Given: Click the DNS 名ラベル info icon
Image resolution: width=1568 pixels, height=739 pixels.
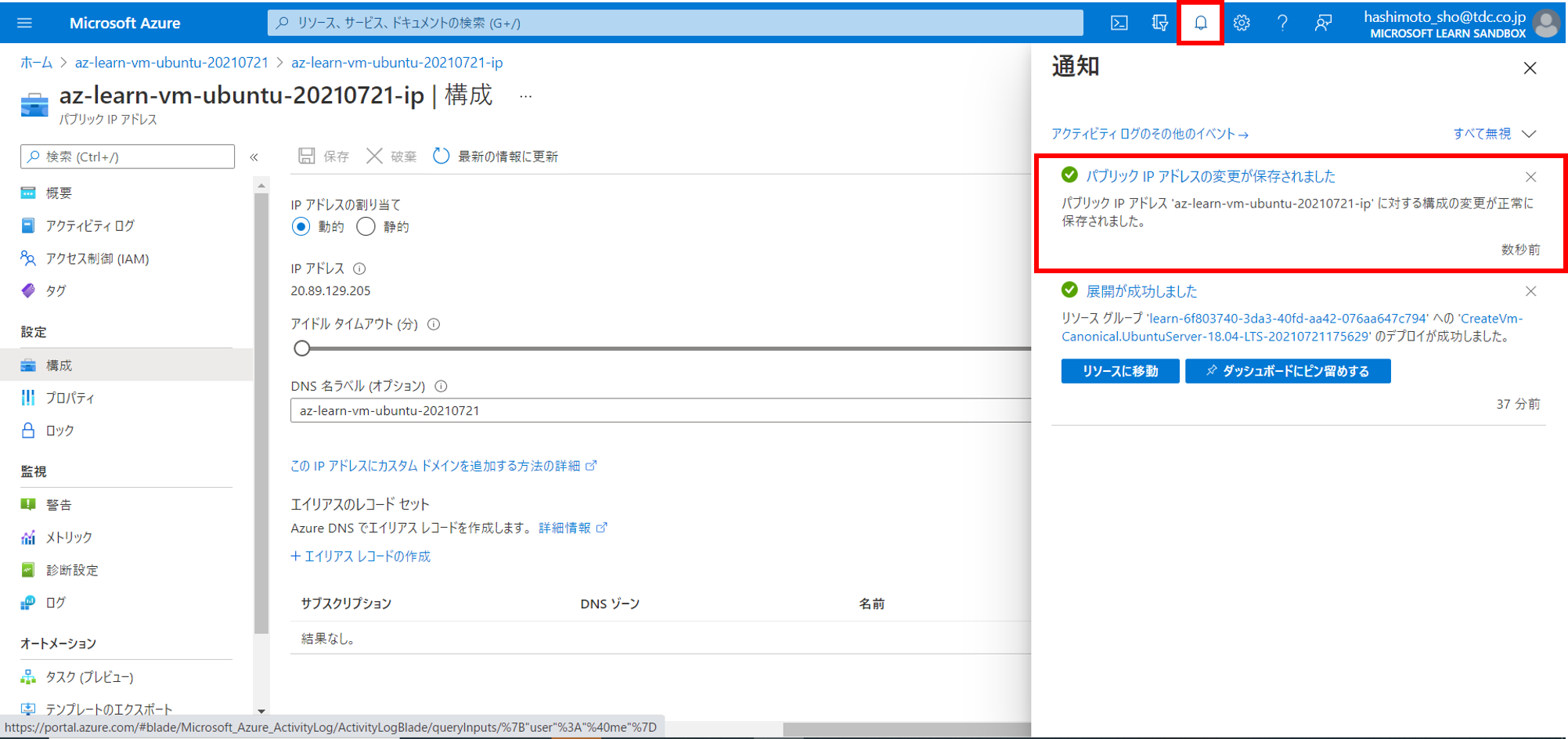Looking at the screenshot, I should (441, 386).
